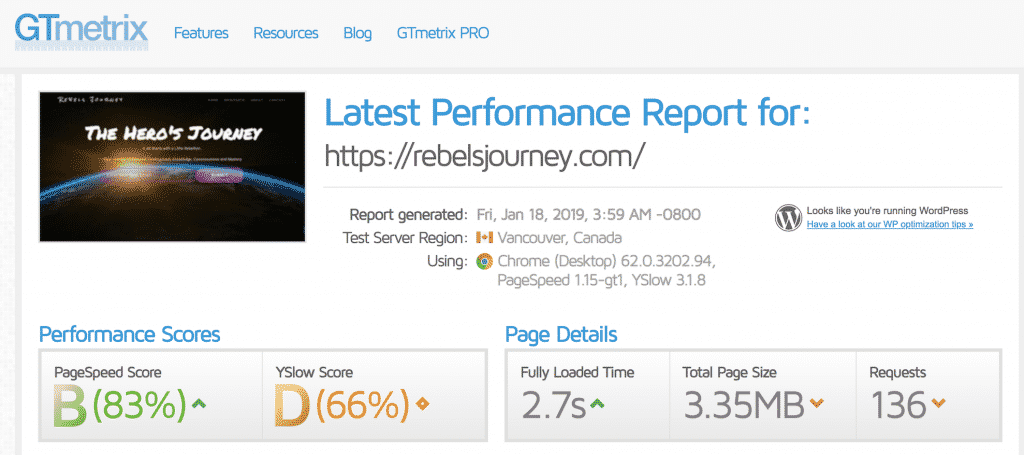Click the green arrow beside PageSpeed score
Viewport: 1024px width, 455px height.
pos(199,405)
